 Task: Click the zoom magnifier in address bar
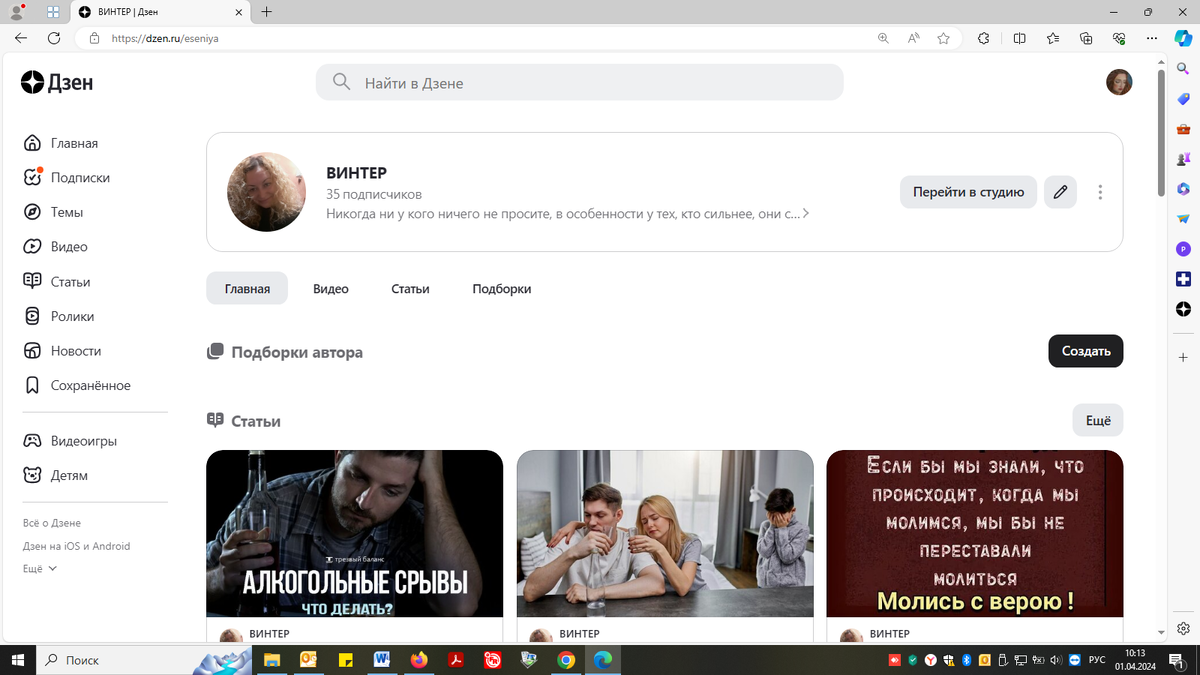[x=883, y=38]
